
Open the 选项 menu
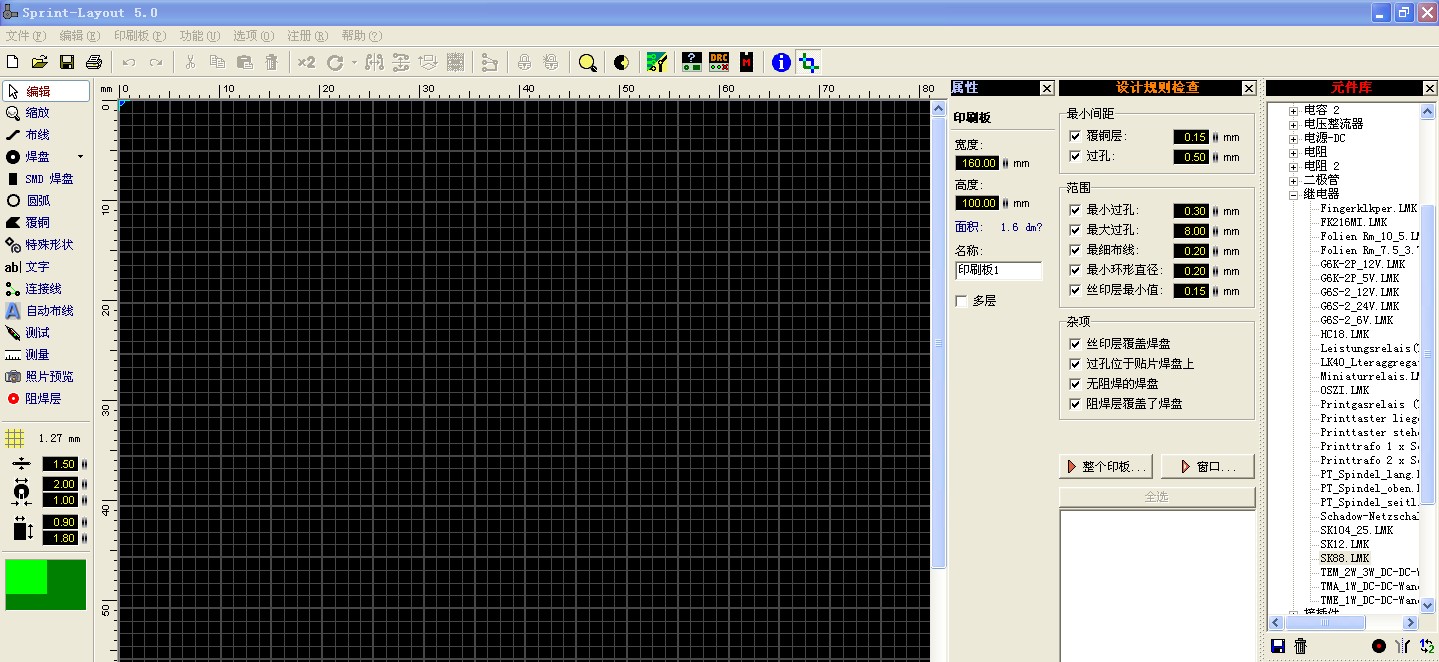(x=253, y=35)
